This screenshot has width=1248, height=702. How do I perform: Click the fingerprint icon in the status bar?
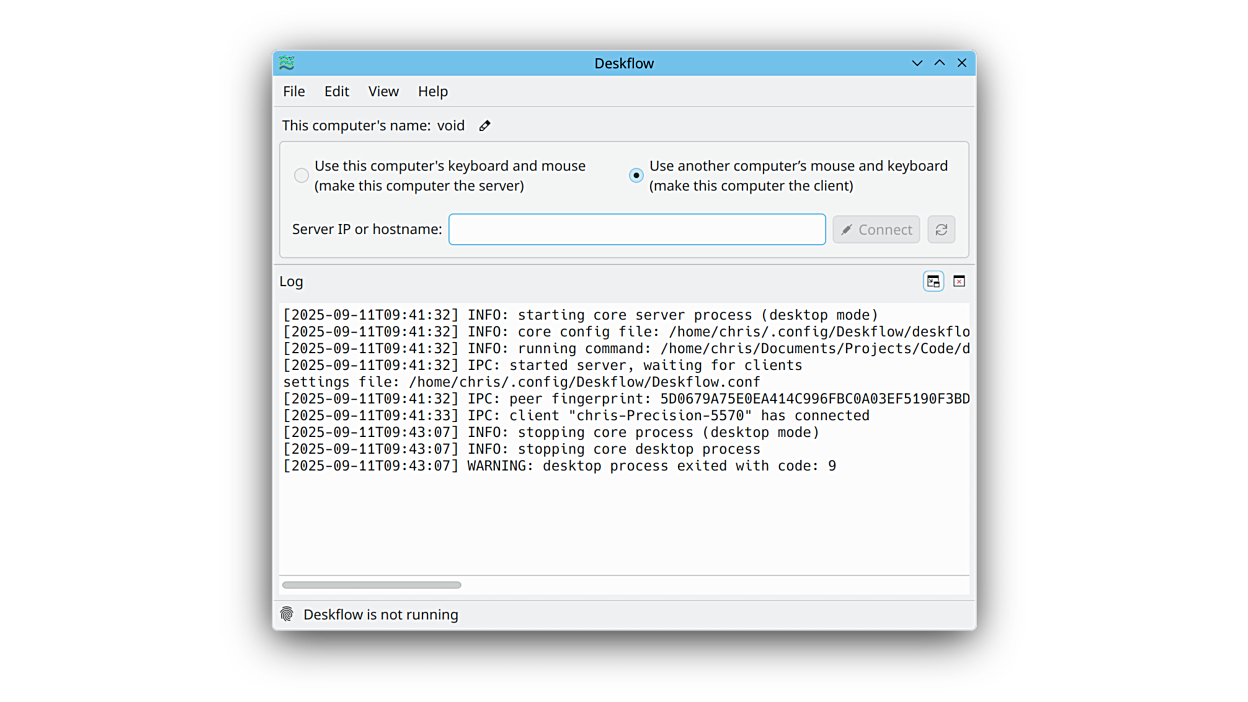pyautogui.click(x=287, y=615)
